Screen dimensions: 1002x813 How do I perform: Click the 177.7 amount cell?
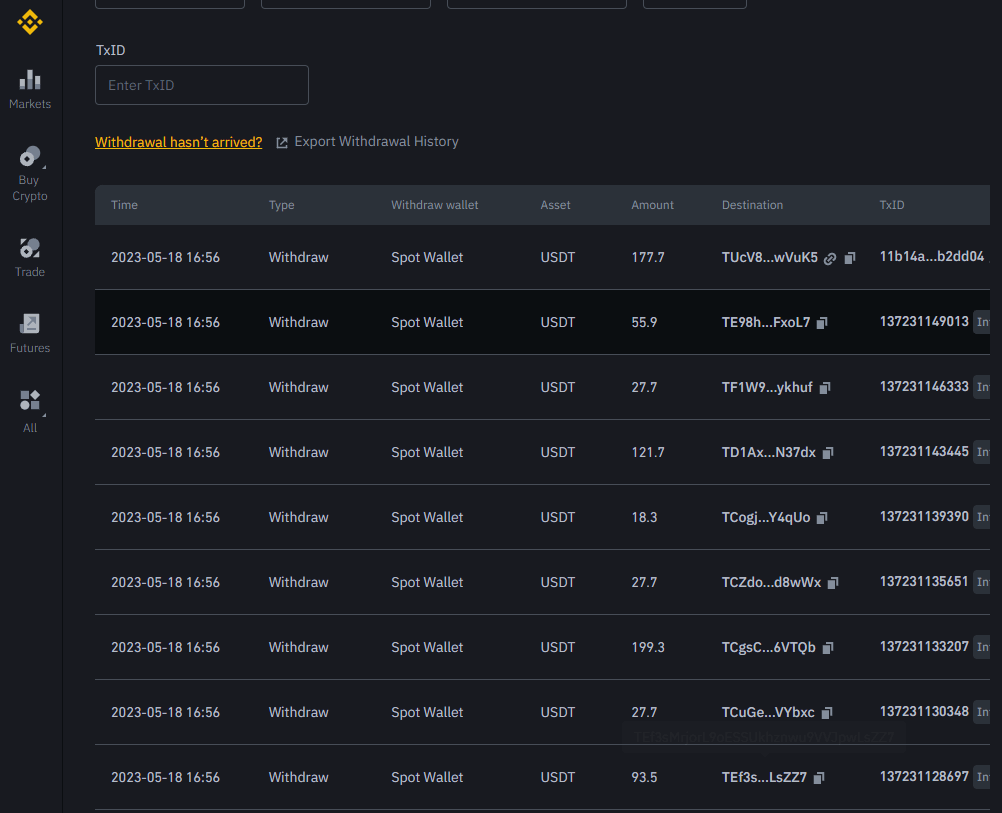tap(648, 258)
